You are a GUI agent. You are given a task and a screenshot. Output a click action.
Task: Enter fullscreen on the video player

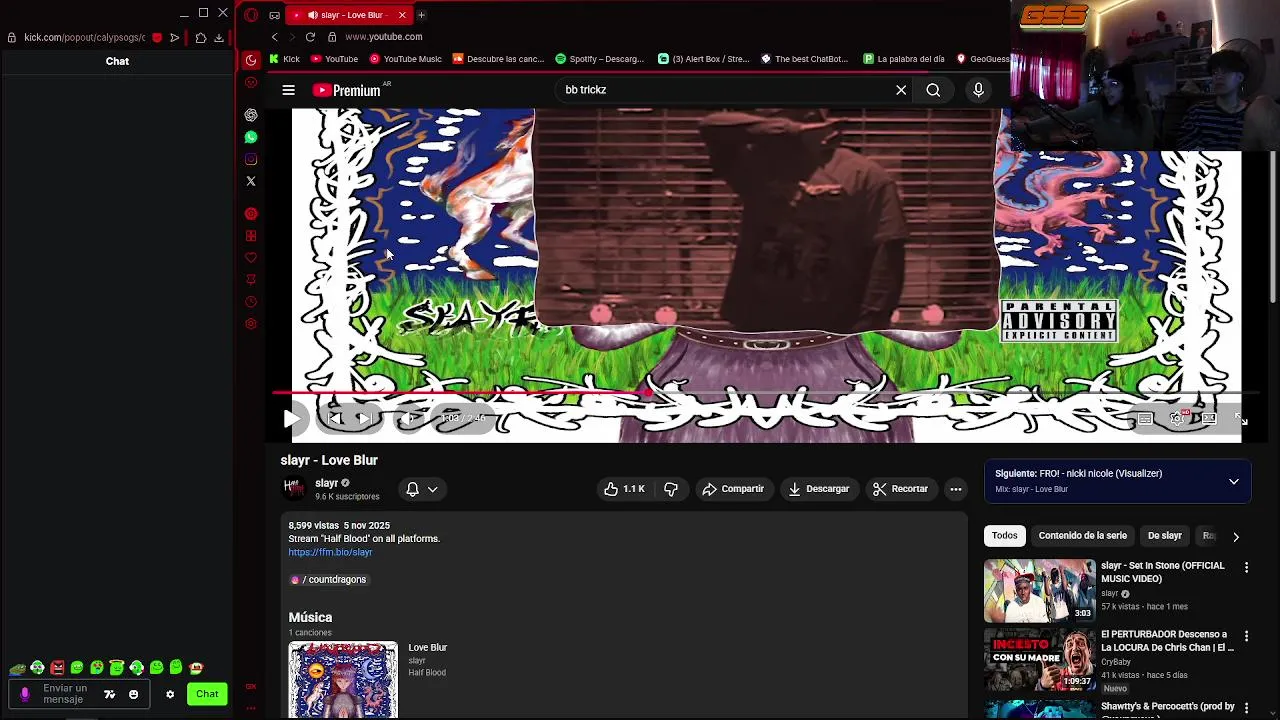tap(1240, 419)
